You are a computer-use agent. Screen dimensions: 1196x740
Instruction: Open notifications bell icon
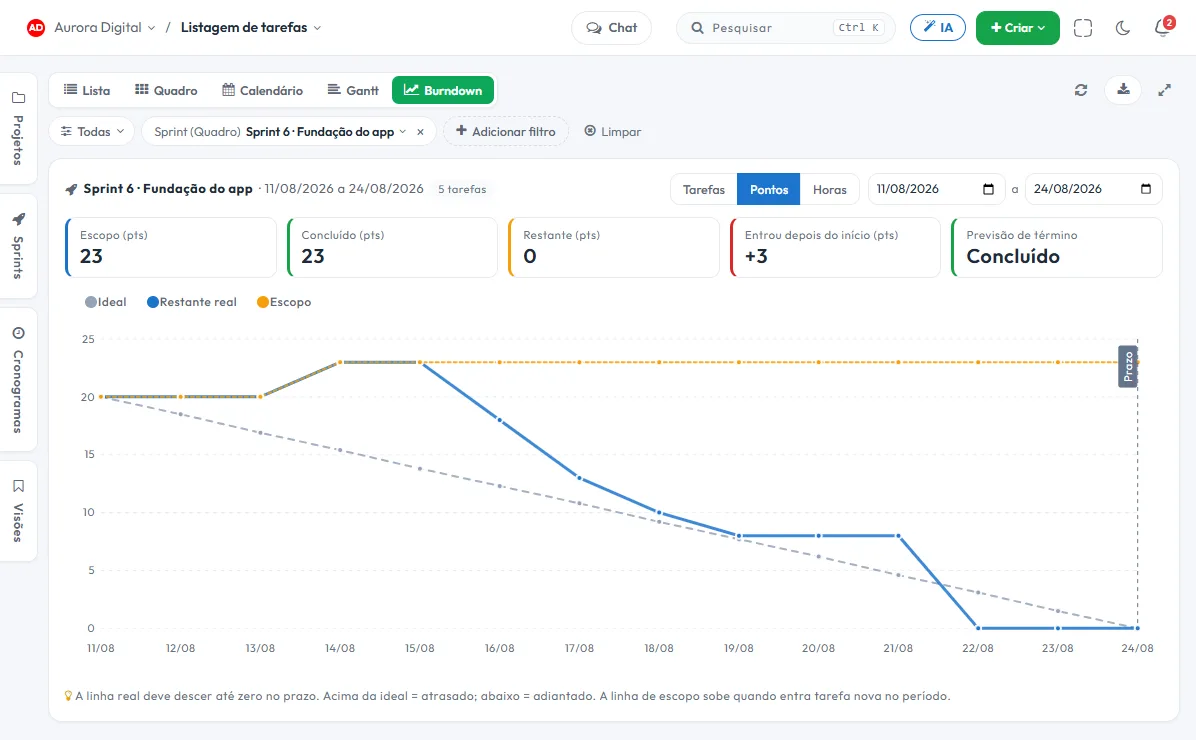(1162, 27)
